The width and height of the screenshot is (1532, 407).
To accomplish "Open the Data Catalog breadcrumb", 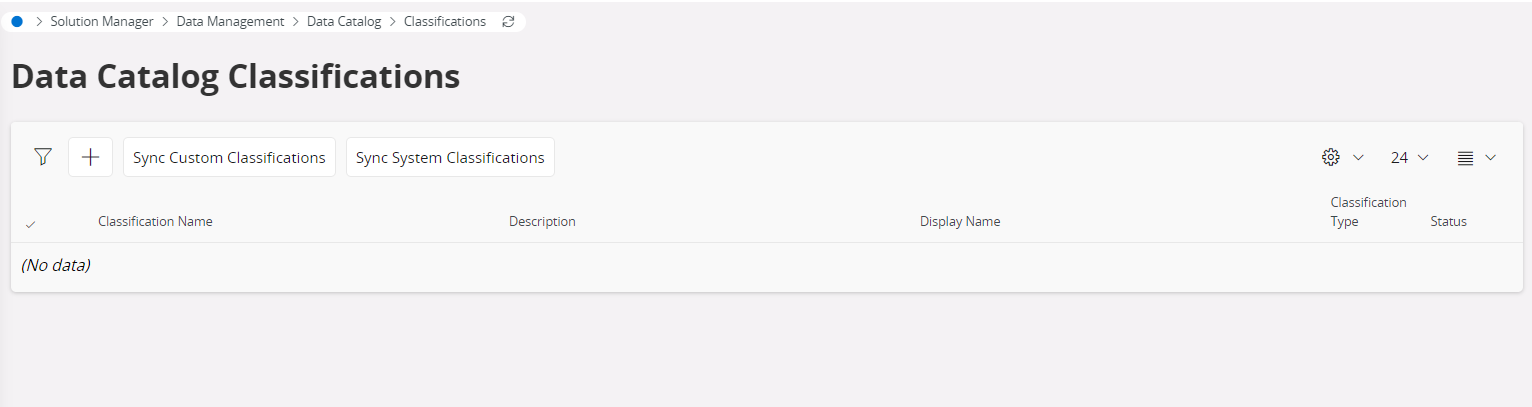I will pyautogui.click(x=344, y=21).
